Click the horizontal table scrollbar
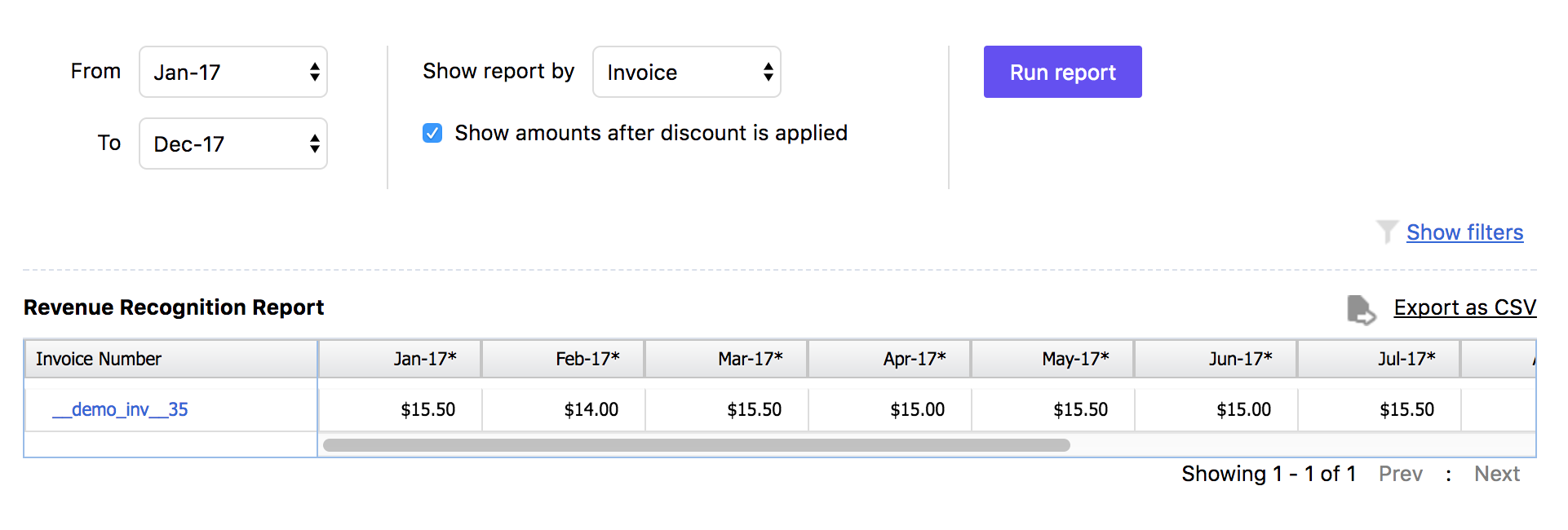Image resolution: width=1568 pixels, height=530 pixels. pos(696,445)
